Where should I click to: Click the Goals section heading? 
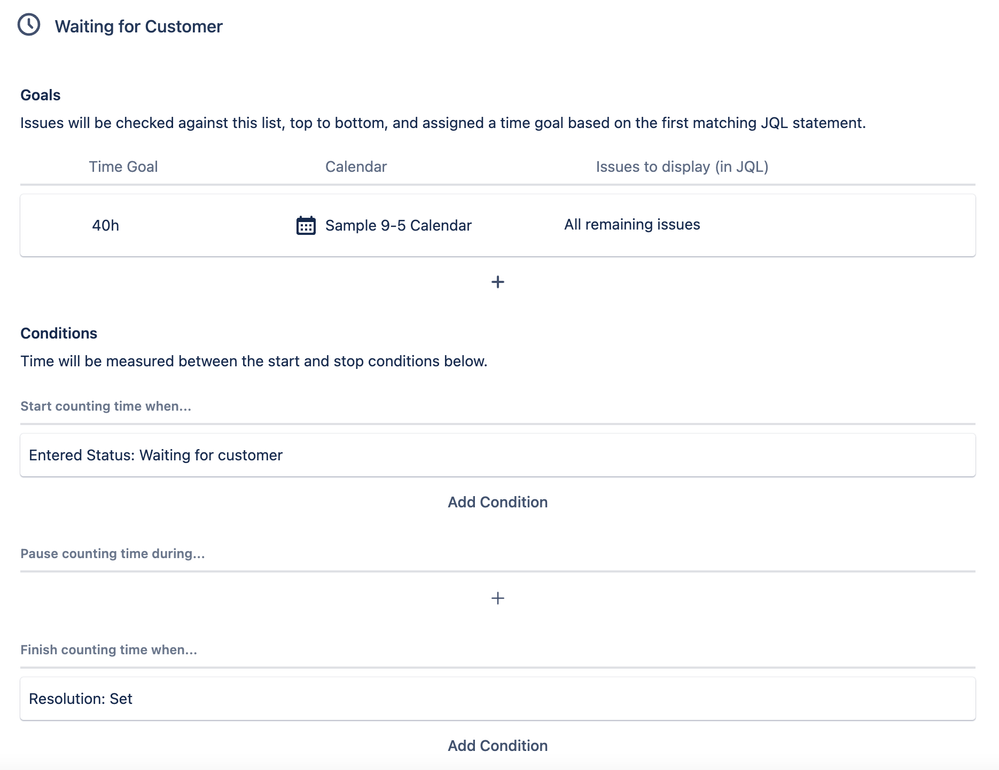pyautogui.click(x=40, y=95)
